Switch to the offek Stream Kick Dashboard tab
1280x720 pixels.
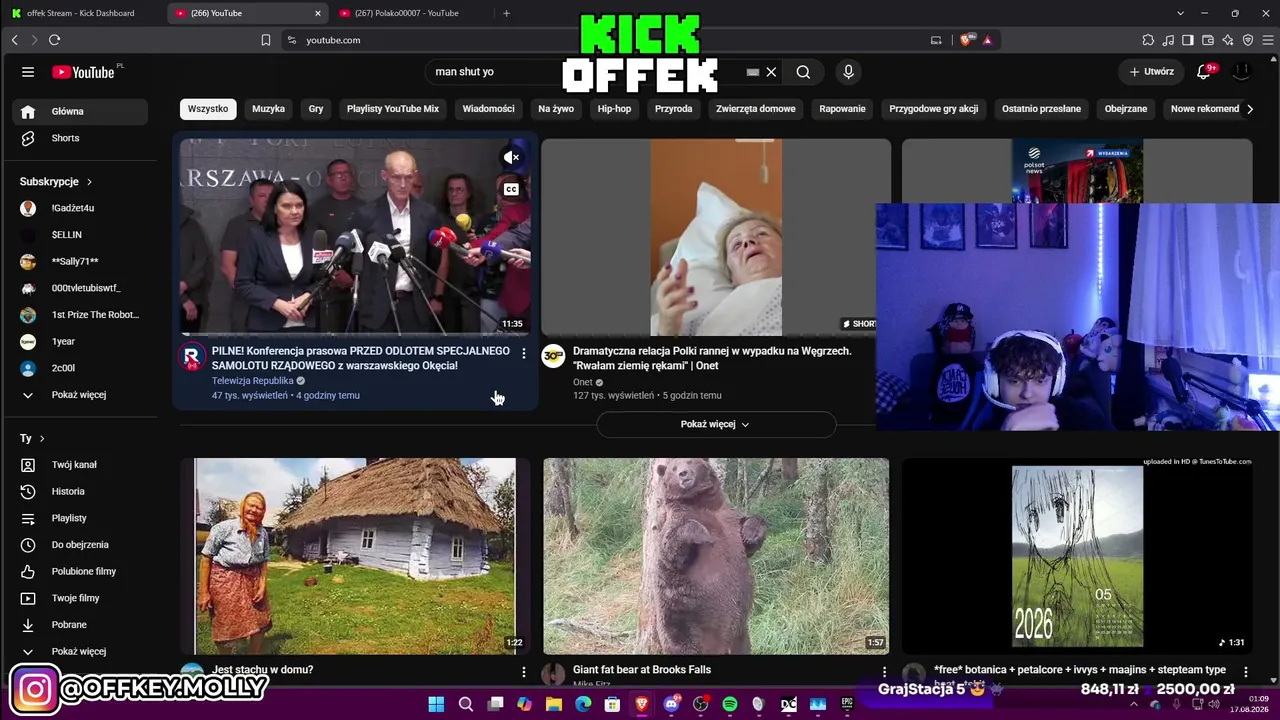pyautogui.click(x=80, y=13)
